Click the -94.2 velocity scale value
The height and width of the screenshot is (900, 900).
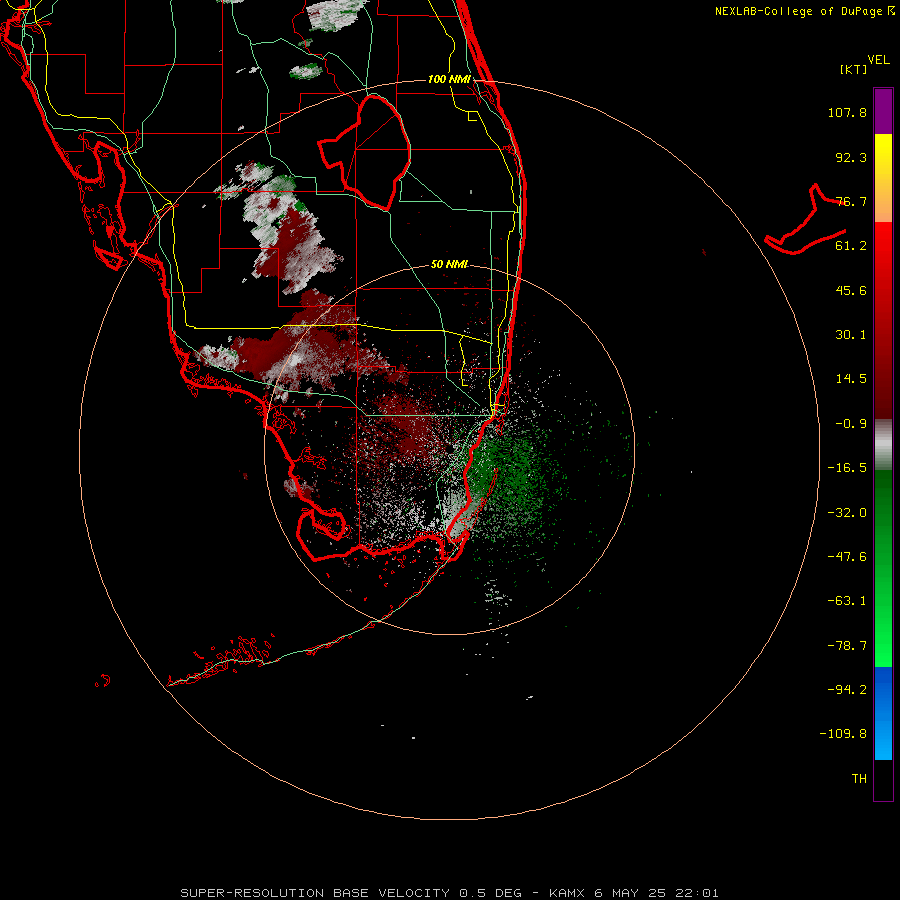(847, 690)
